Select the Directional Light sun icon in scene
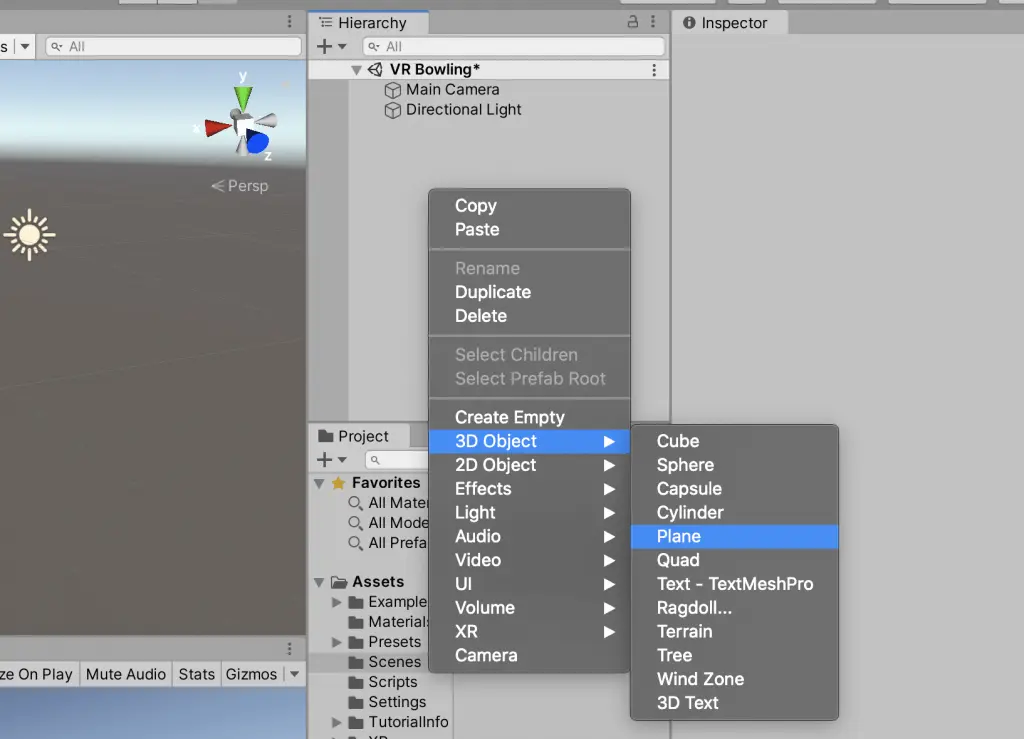Screen dimensions: 1024x739 [29, 235]
